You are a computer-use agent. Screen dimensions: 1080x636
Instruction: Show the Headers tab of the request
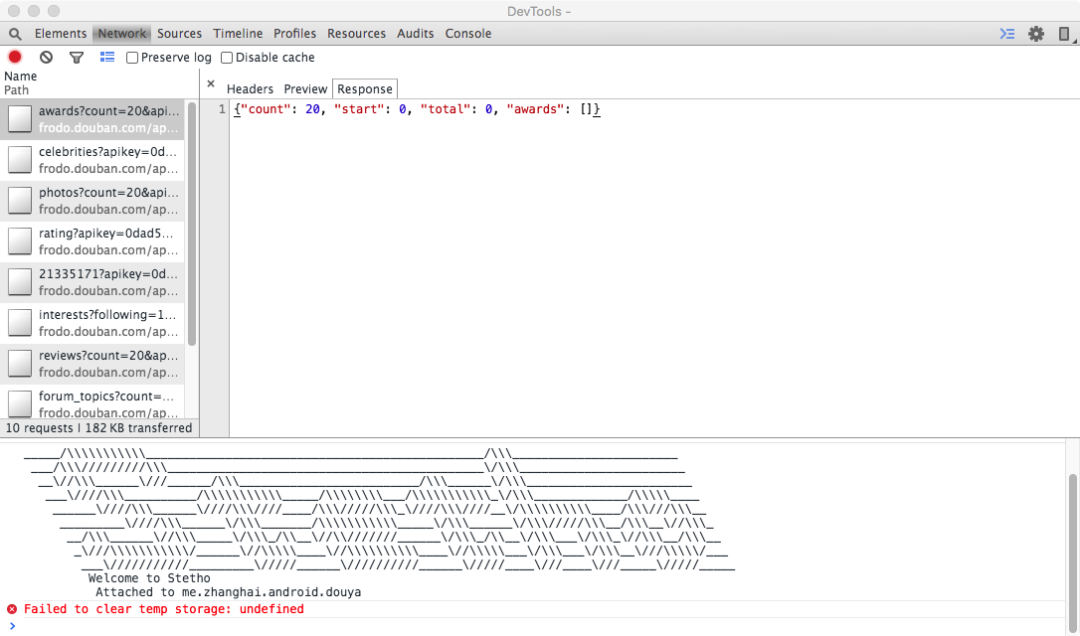250,89
